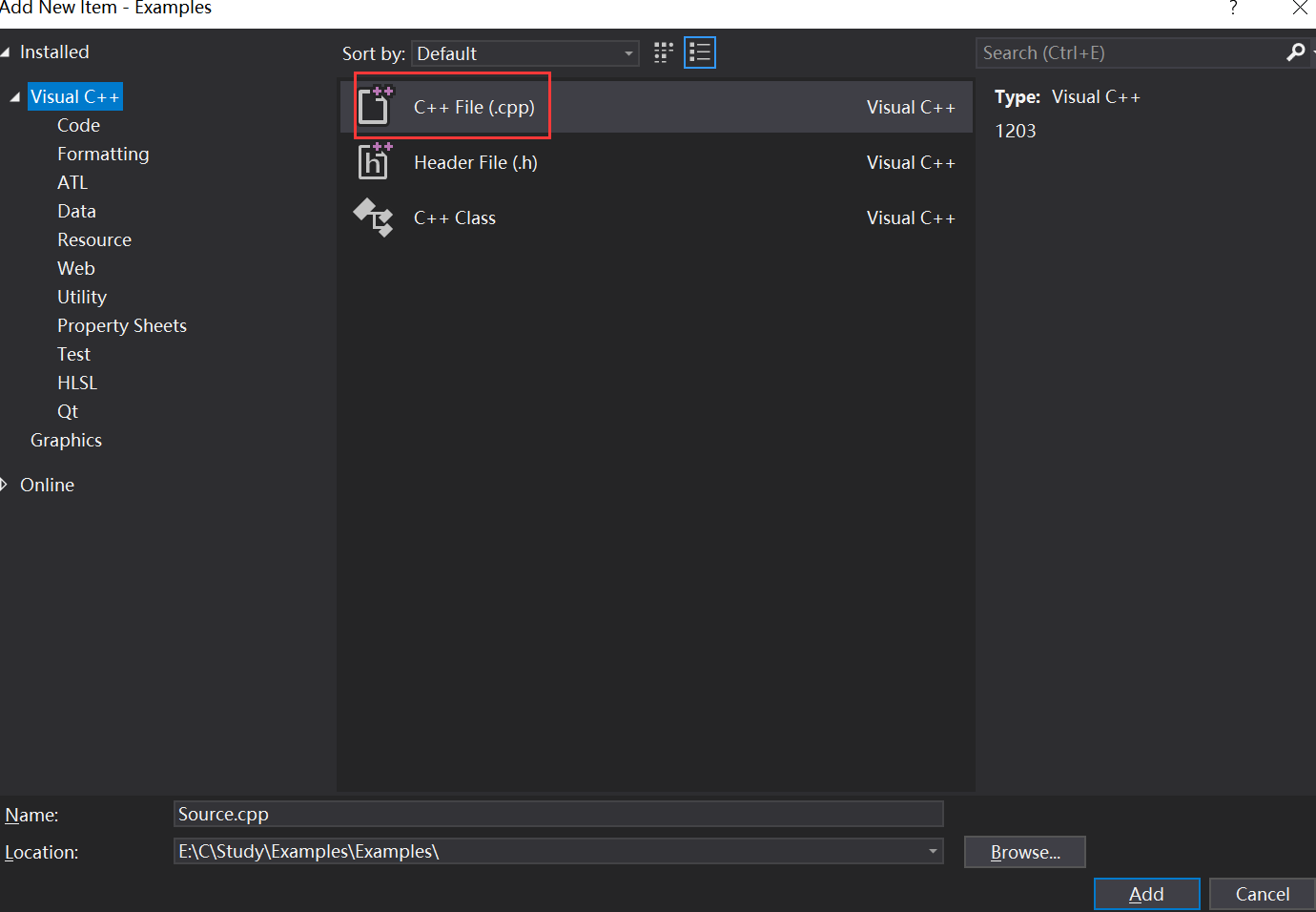The image size is (1316, 912).
Task: Select the HLSL category
Action: 77,383
